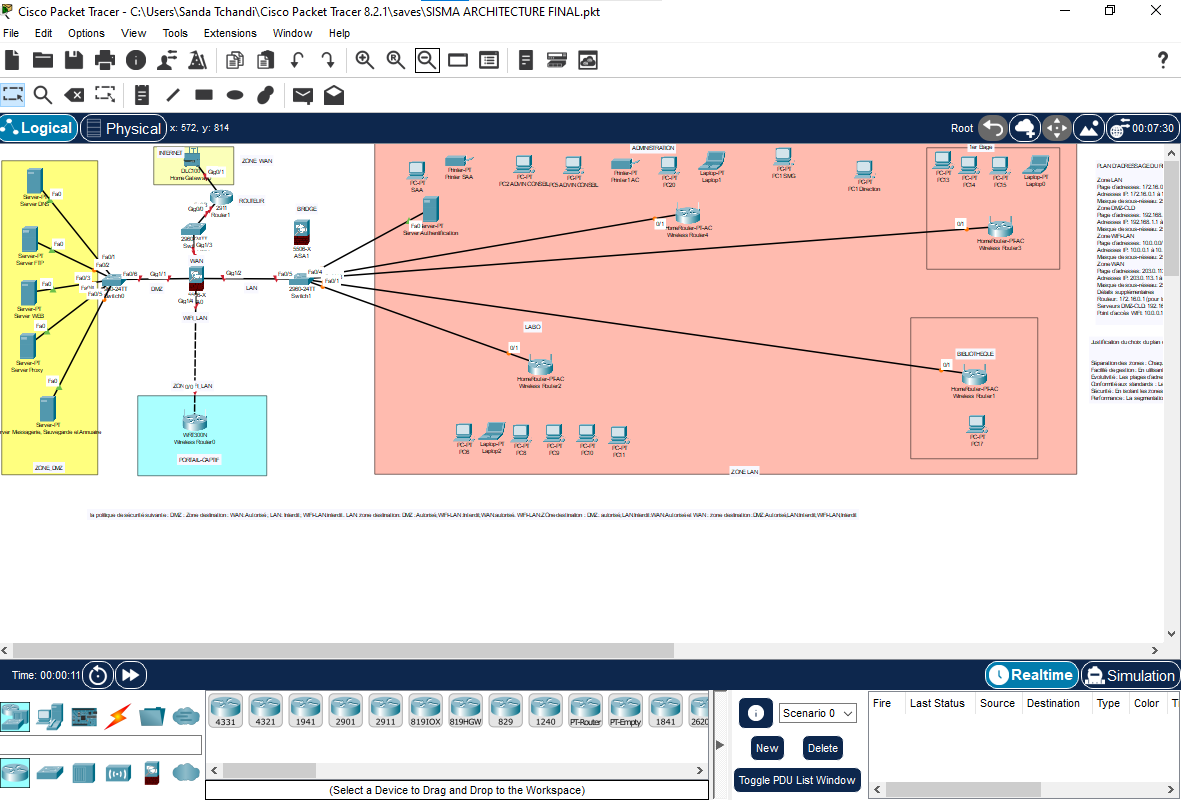This screenshot has width=1181, height=800.
Task: Click the device list right scroll arrow
Action: click(700, 770)
